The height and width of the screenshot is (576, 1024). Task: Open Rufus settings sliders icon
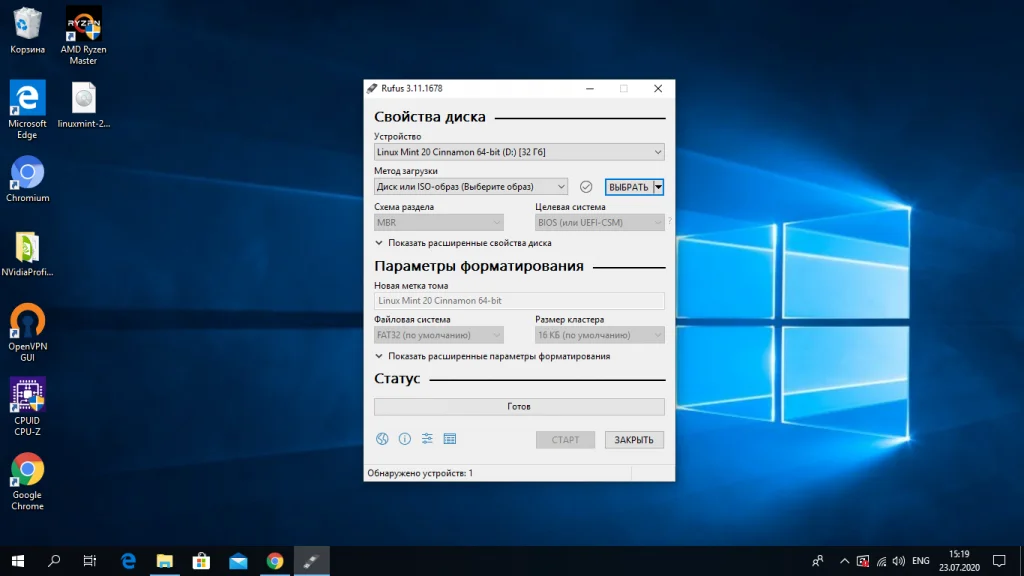click(427, 439)
